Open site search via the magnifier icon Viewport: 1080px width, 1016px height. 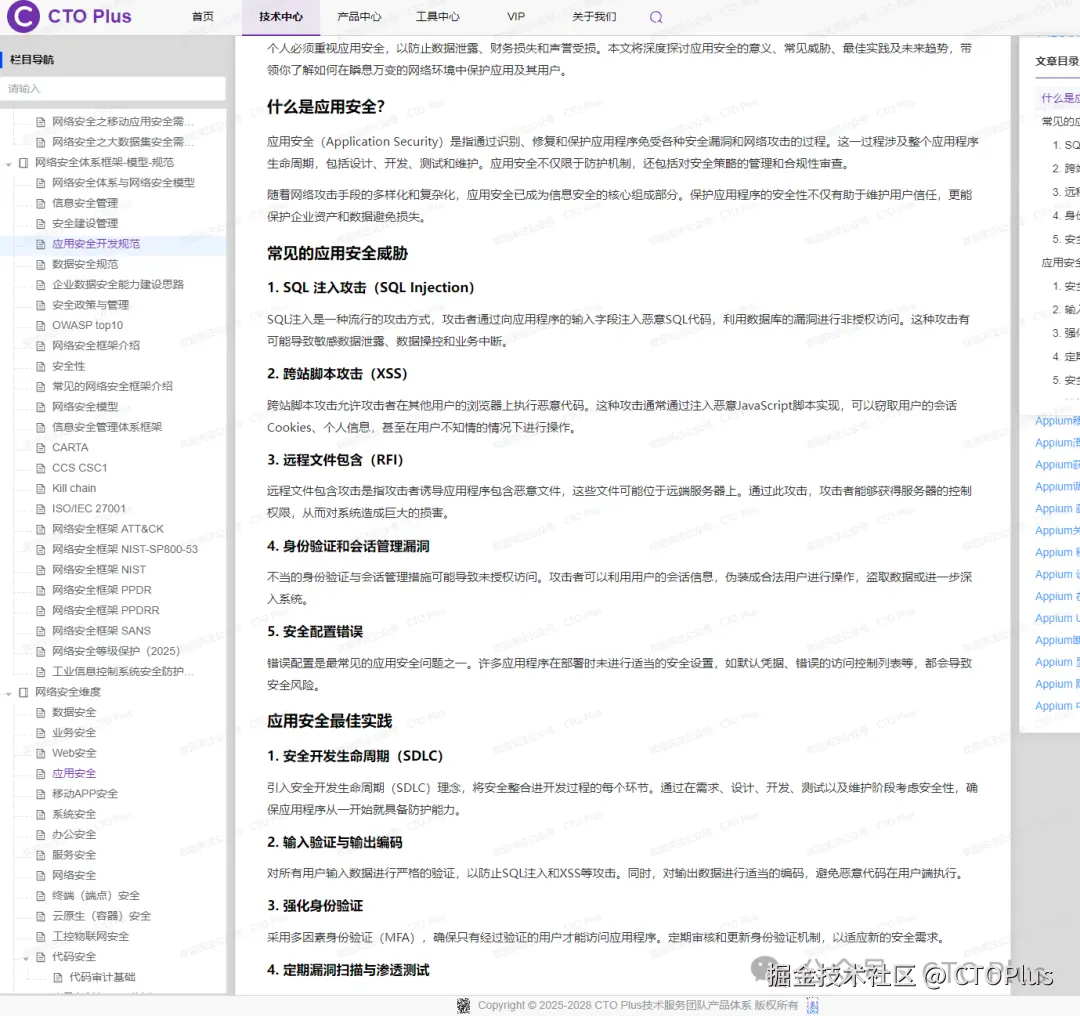pos(655,17)
